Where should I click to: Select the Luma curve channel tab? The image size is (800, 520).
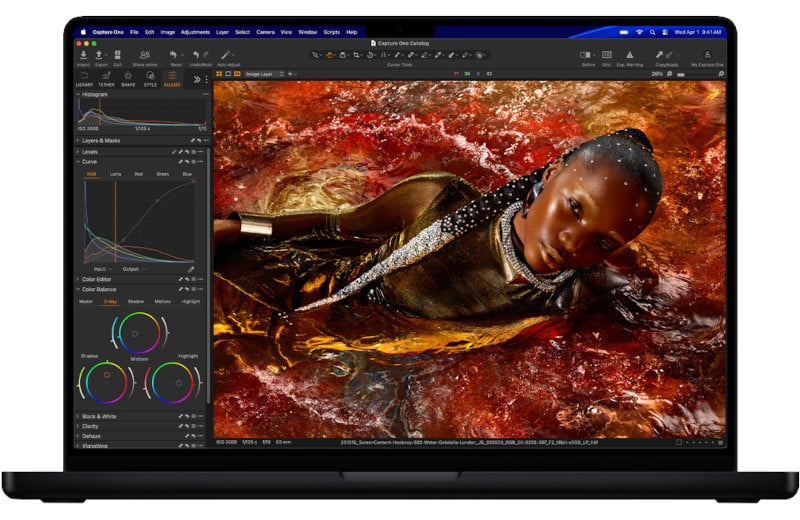[x=115, y=174]
